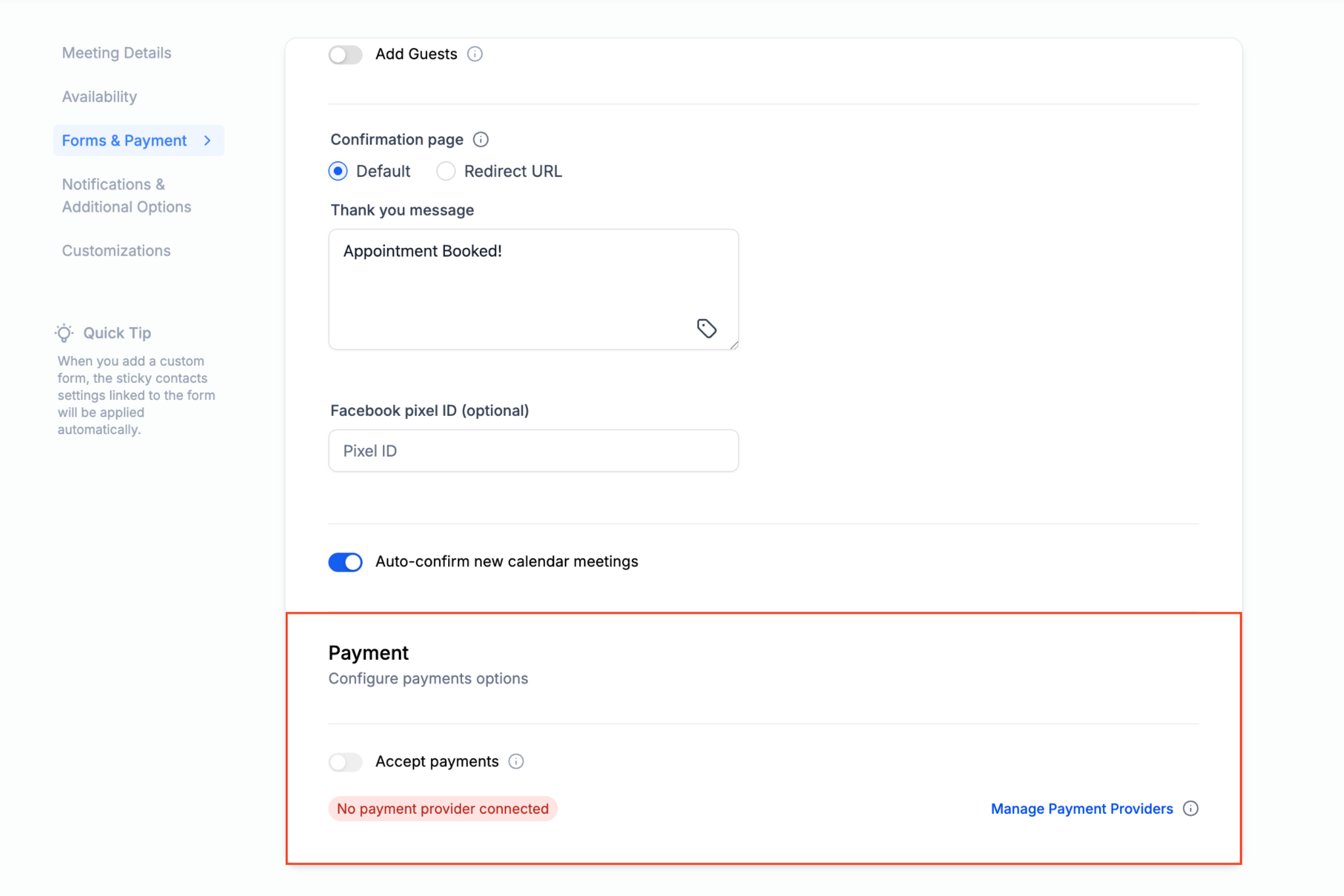Click info icon next to Manage Payment Providers
Viewport: 1344px width, 896px height.
[x=1190, y=809]
